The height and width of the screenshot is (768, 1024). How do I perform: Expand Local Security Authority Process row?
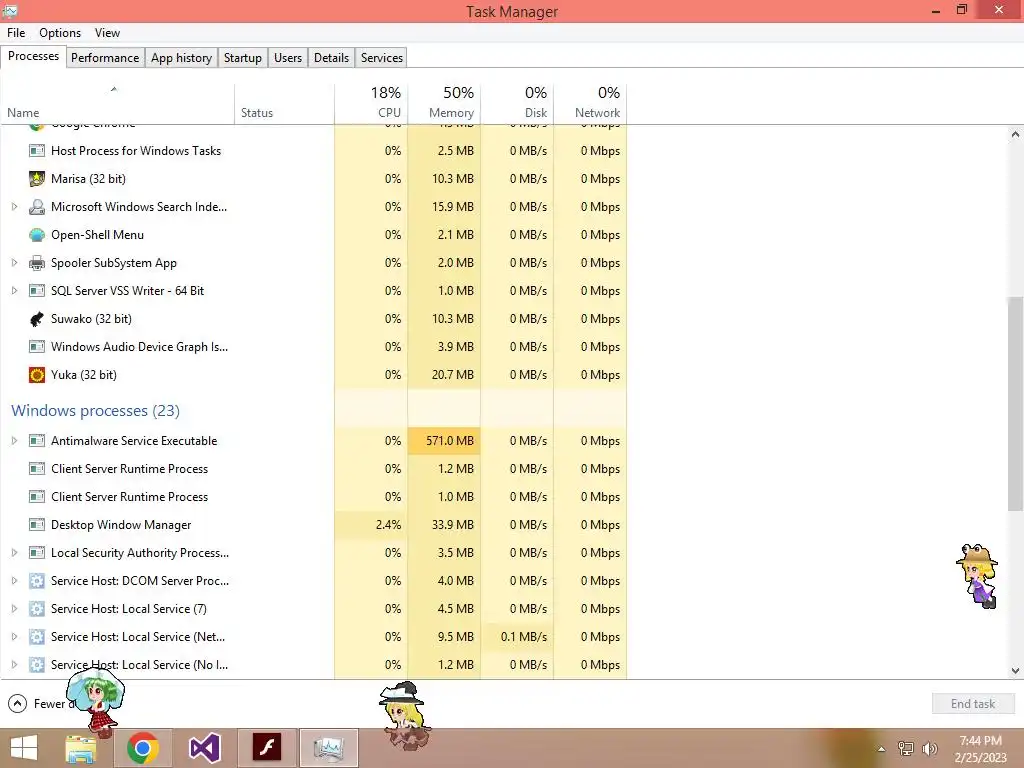(14, 552)
